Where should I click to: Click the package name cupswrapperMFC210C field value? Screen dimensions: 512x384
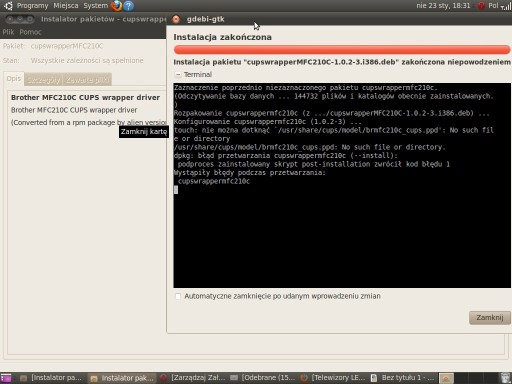tap(67, 46)
